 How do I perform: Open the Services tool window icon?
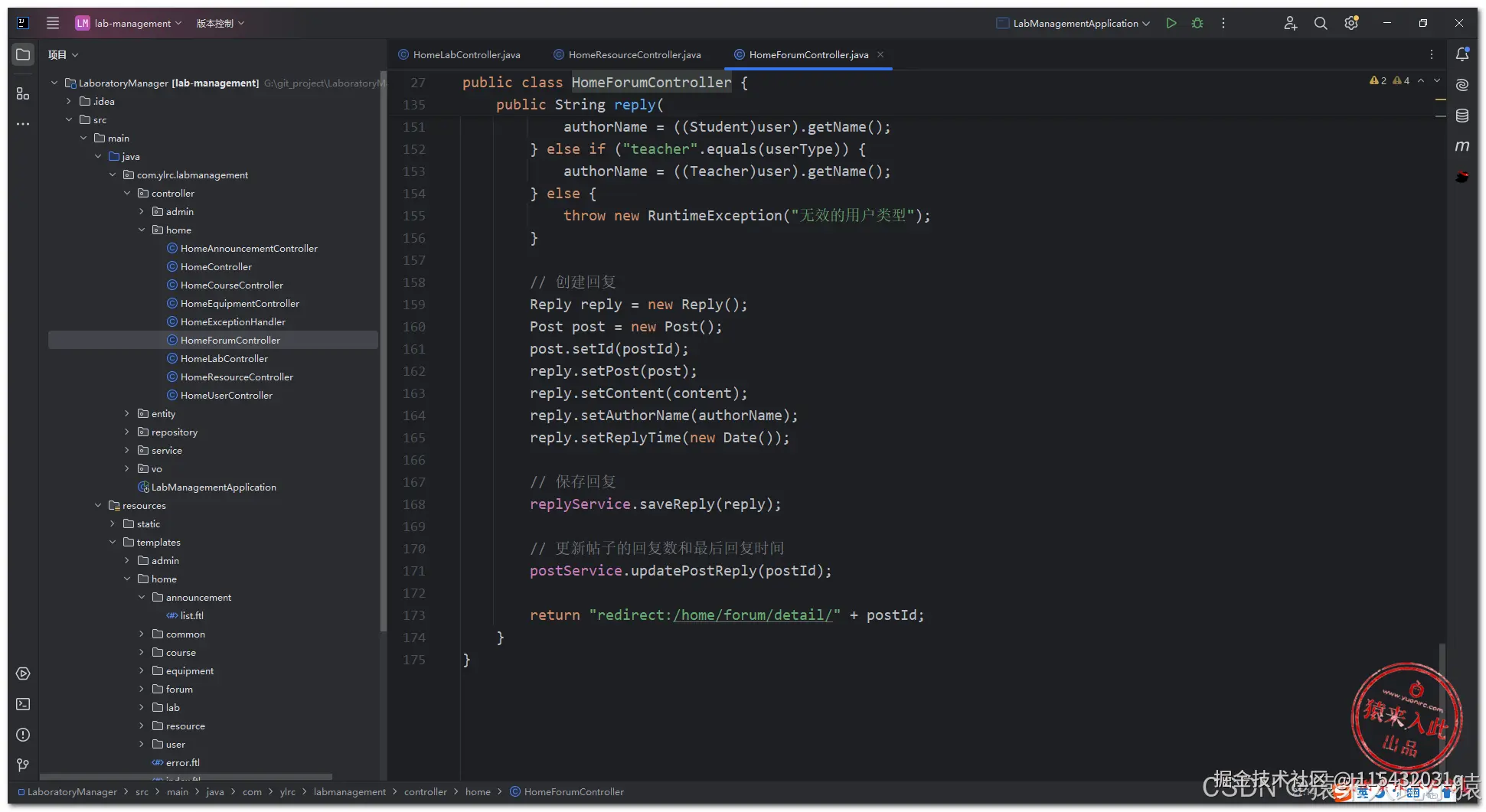[x=23, y=673]
